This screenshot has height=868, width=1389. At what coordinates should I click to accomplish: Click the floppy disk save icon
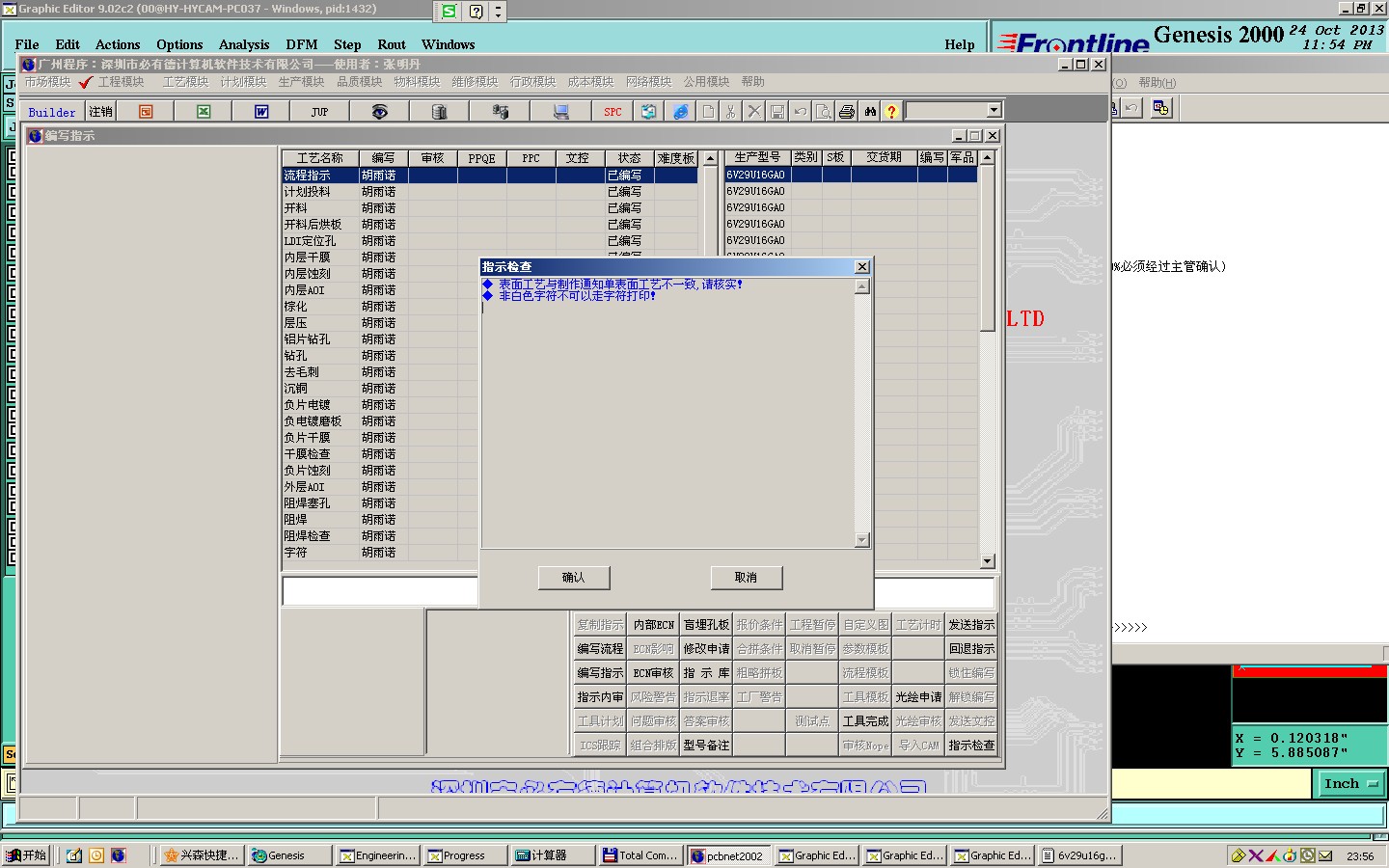777,112
